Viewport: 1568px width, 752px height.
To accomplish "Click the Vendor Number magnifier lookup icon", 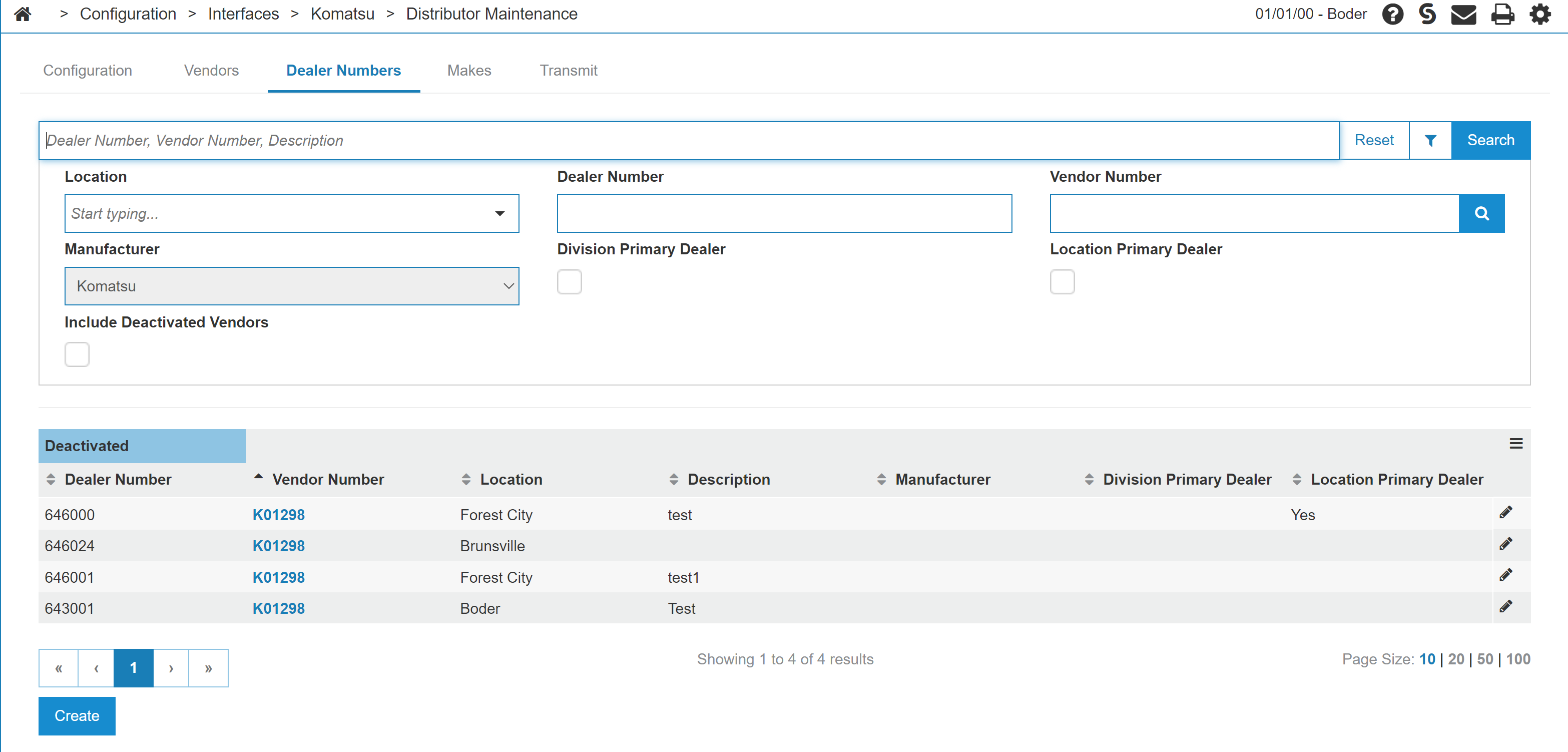I will coord(1481,213).
